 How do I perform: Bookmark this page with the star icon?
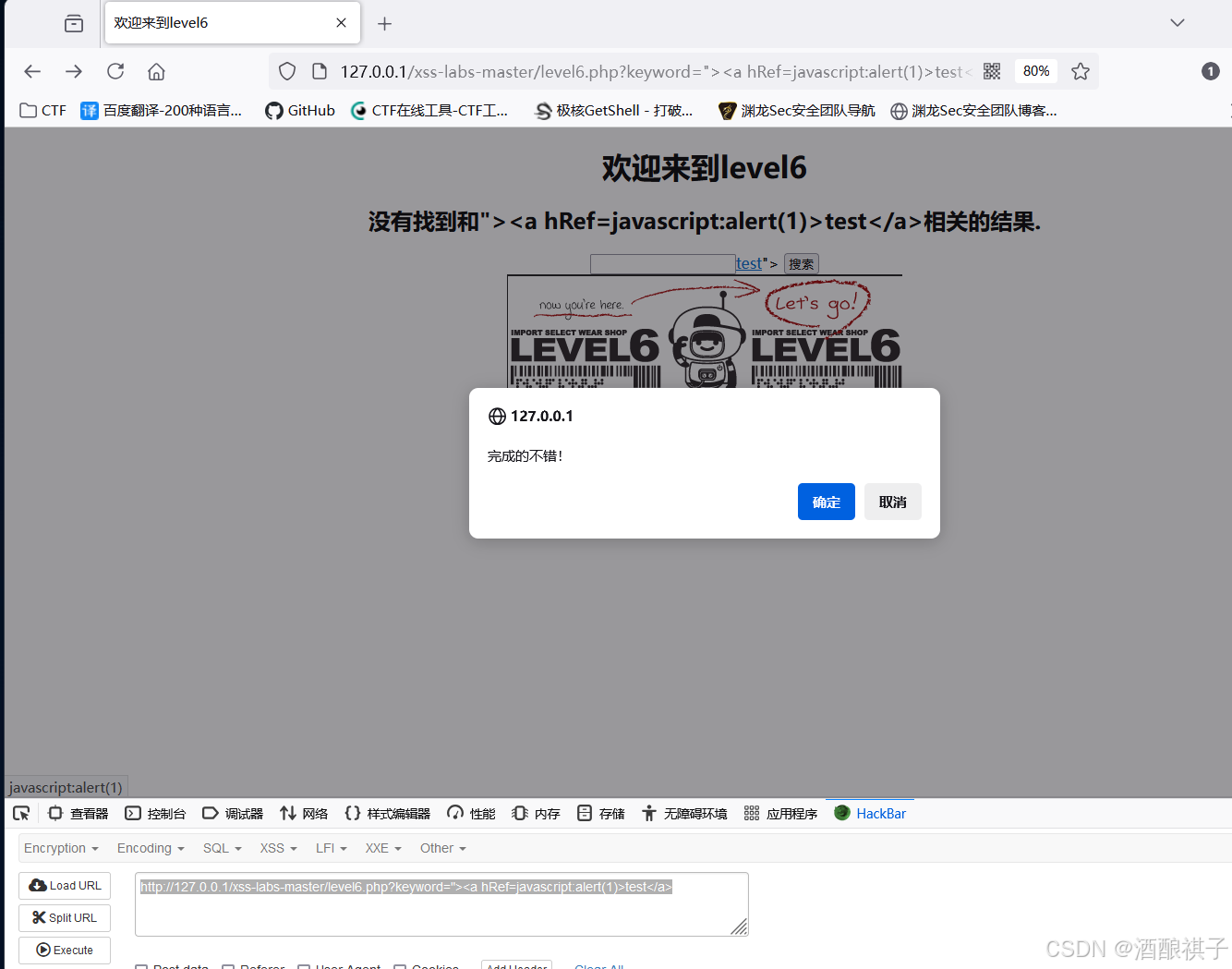pos(1081,71)
